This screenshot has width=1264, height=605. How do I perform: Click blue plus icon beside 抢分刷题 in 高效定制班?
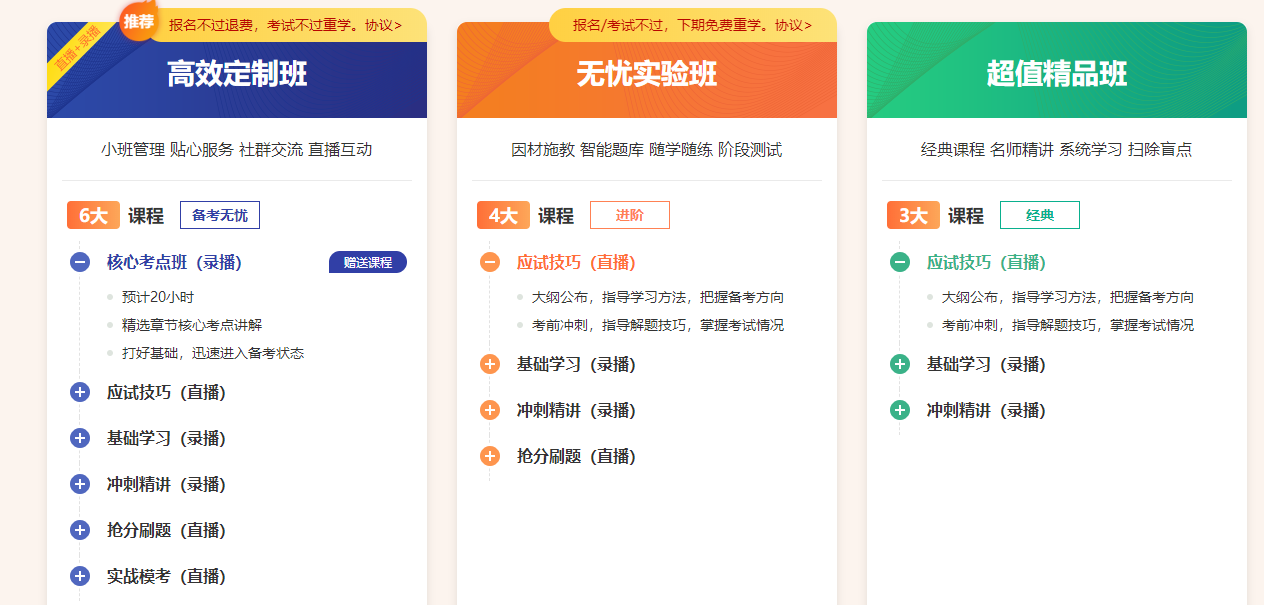pos(80,530)
